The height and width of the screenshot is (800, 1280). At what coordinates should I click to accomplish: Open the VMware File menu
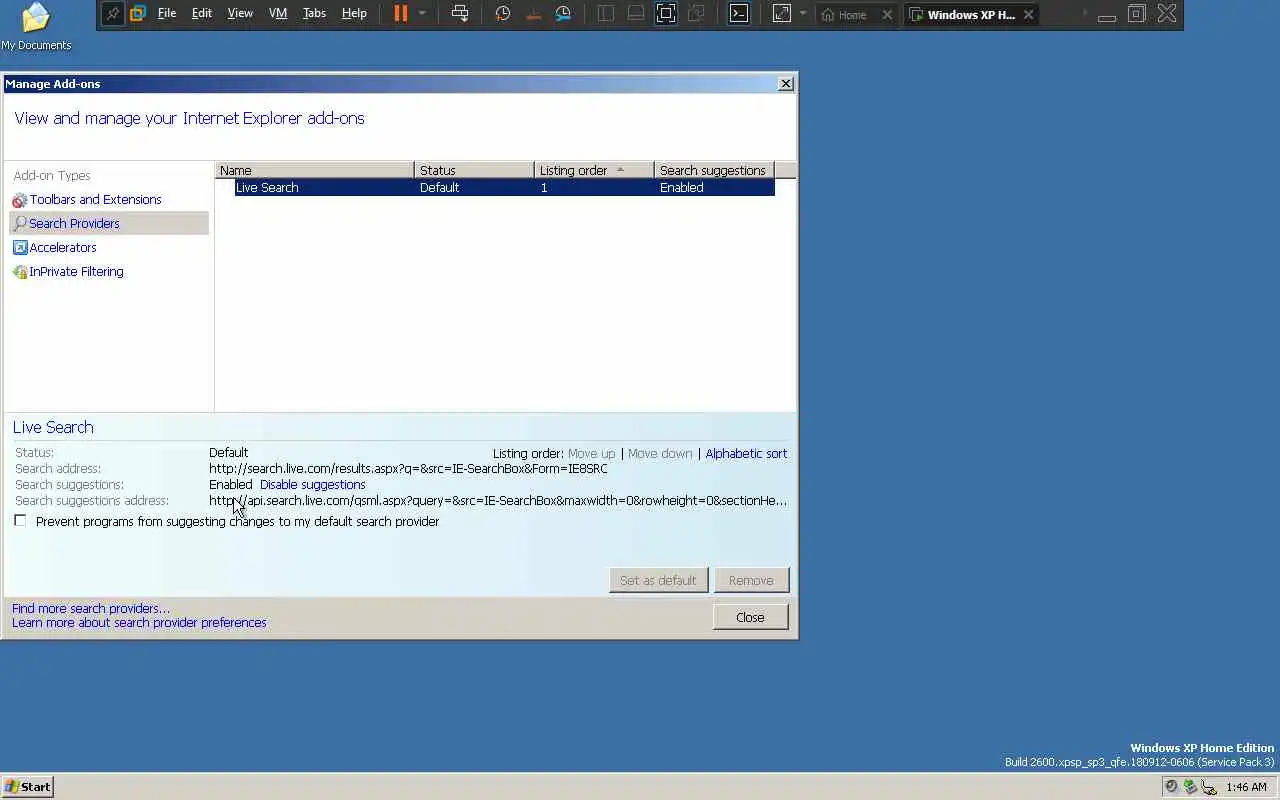167,14
